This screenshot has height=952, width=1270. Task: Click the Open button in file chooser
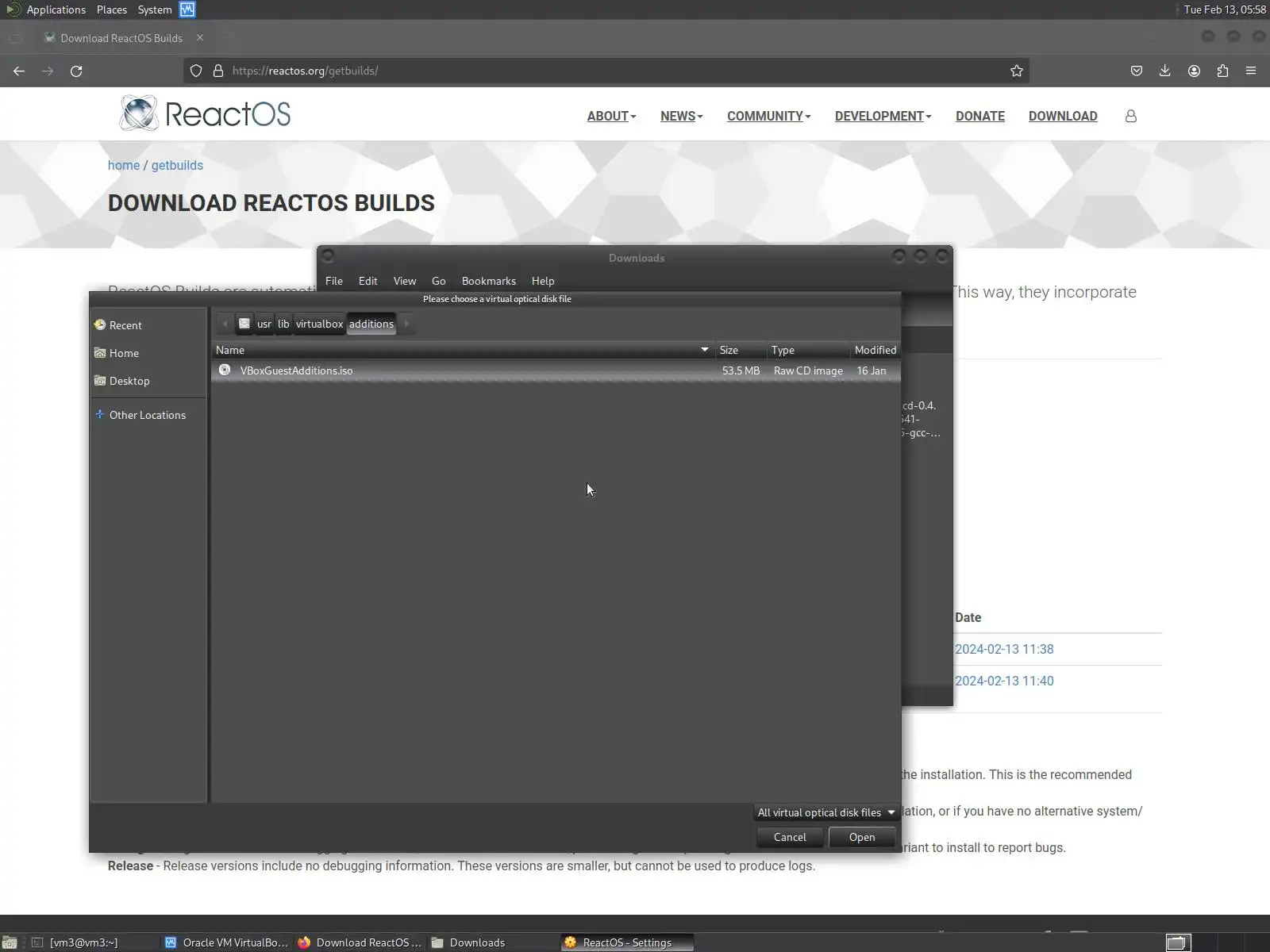[862, 837]
